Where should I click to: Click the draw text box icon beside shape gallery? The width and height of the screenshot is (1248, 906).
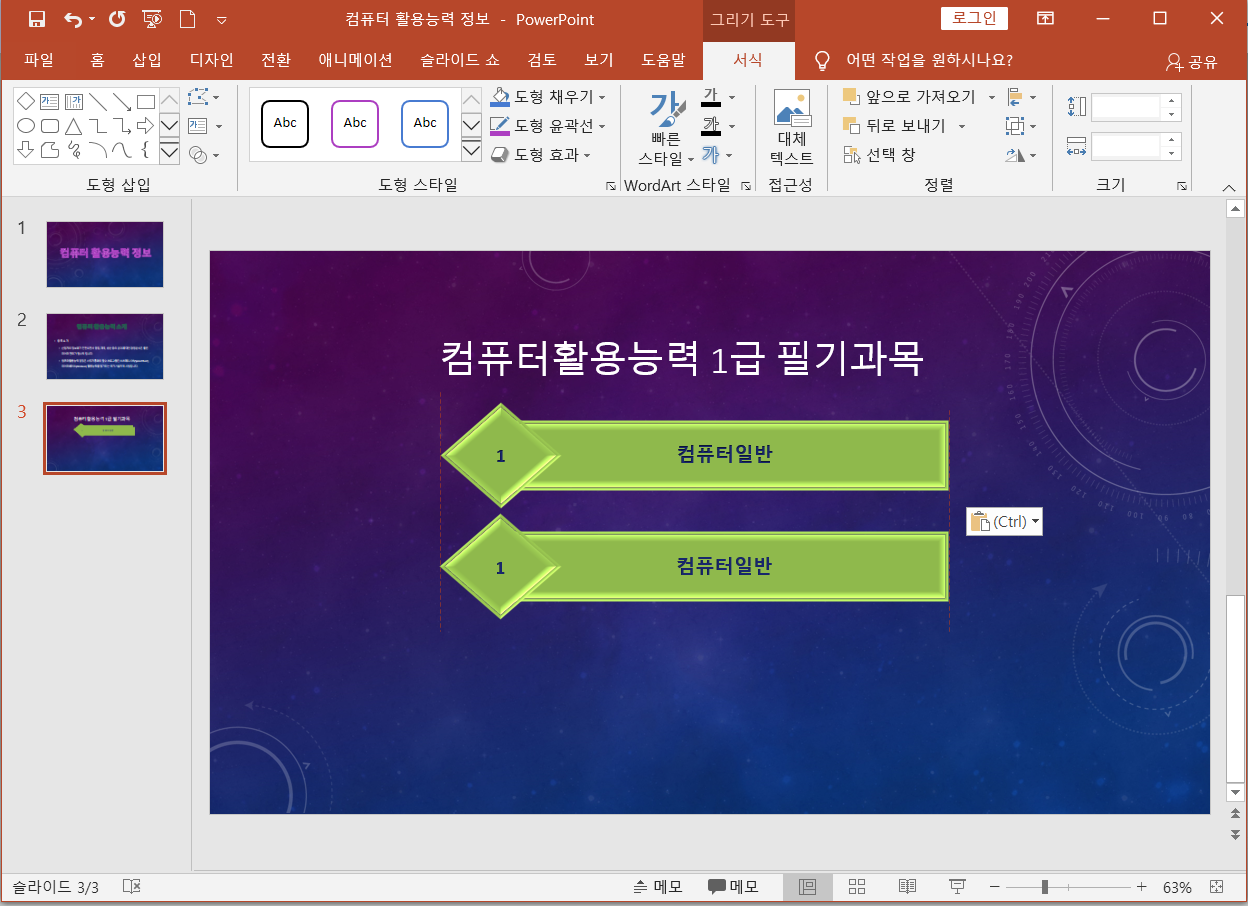(x=198, y=126)
